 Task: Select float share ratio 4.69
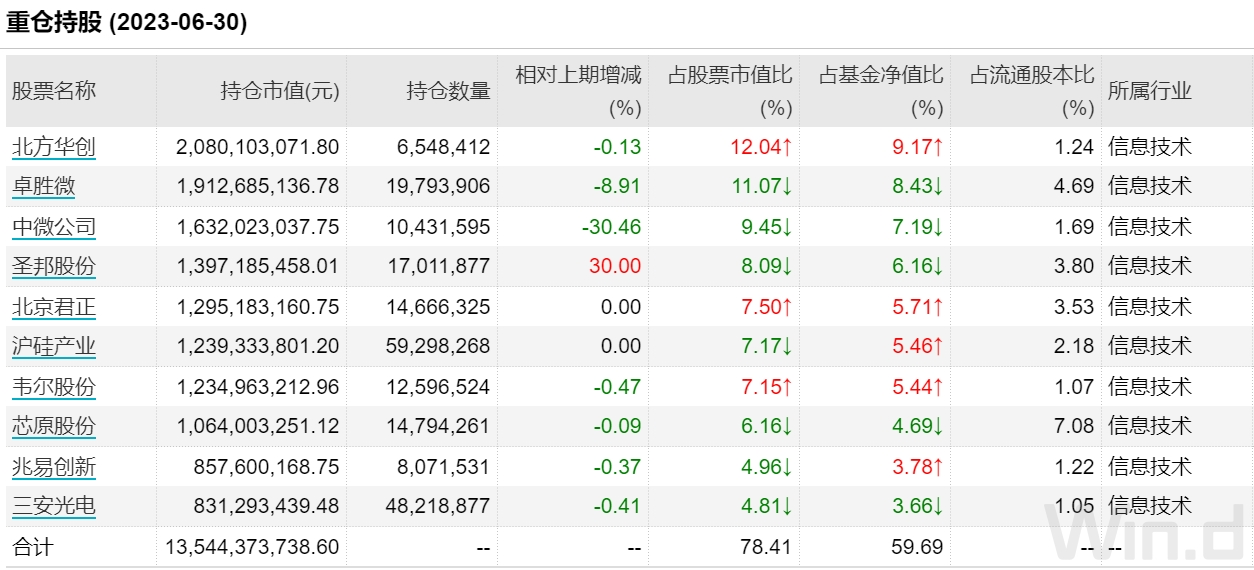[1074, 186]
